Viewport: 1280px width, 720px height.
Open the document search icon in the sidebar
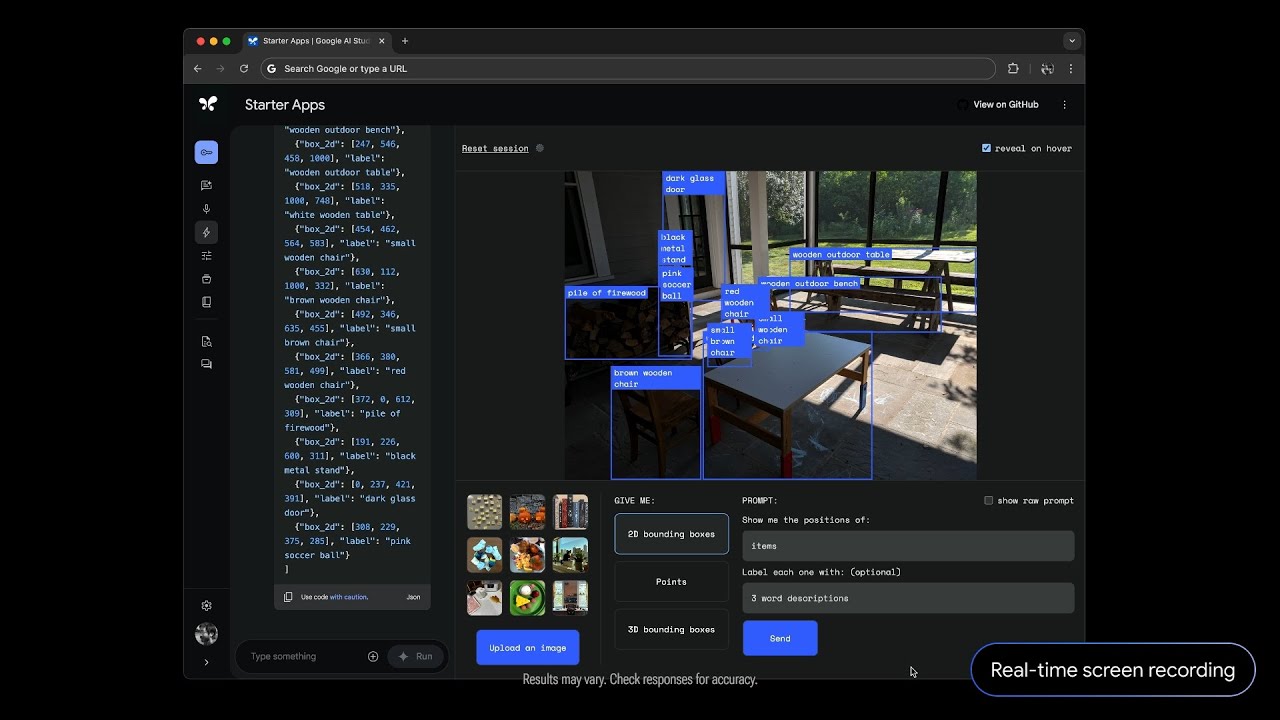coord(206,340)
